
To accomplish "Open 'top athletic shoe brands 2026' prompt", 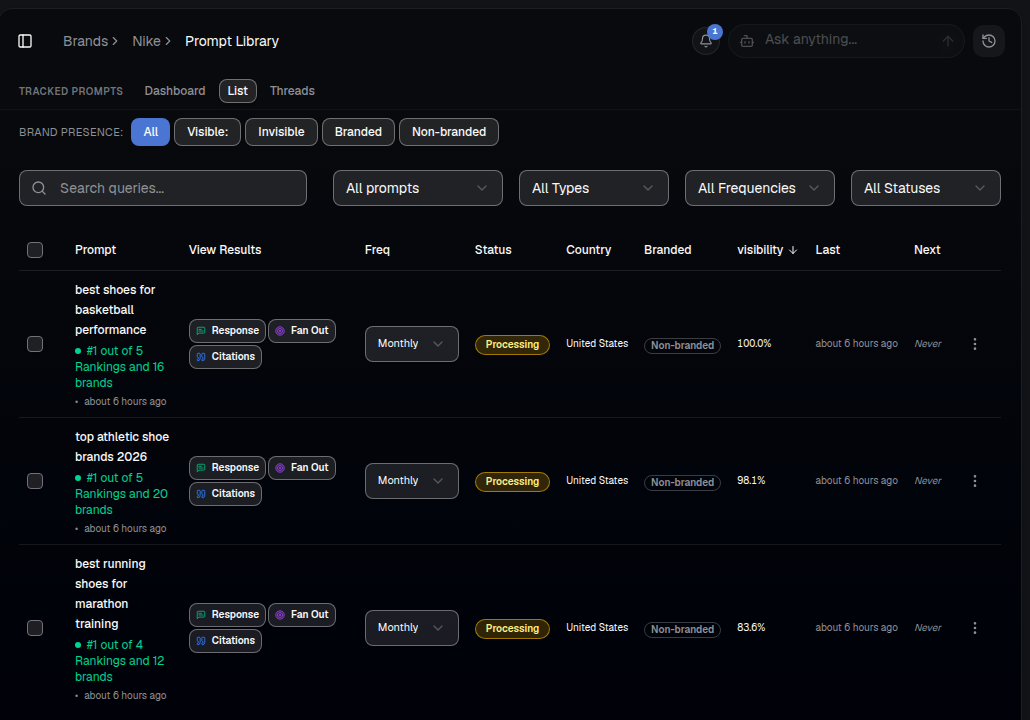I will point(122,447).
